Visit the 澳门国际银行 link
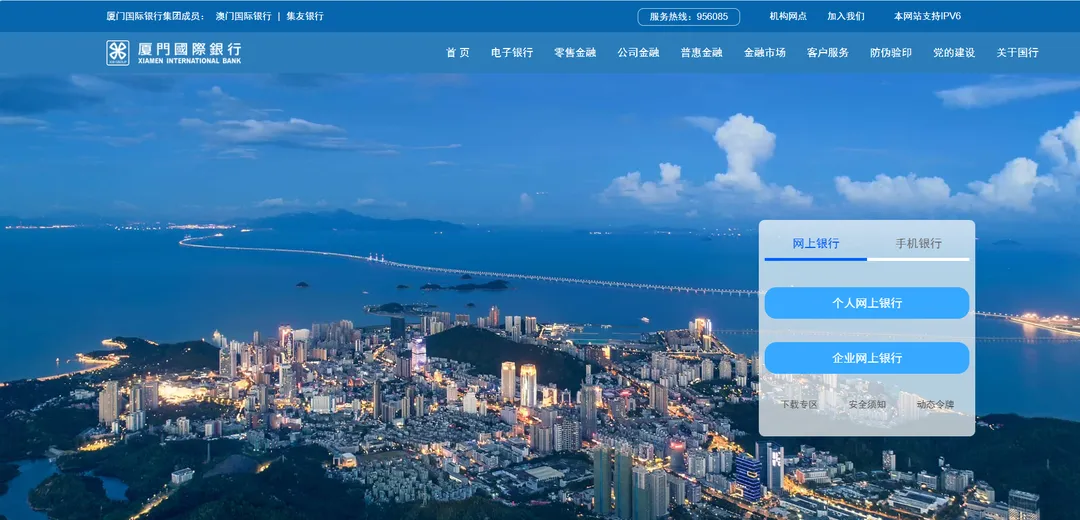 pyautogui.click(x=243, y=16)
